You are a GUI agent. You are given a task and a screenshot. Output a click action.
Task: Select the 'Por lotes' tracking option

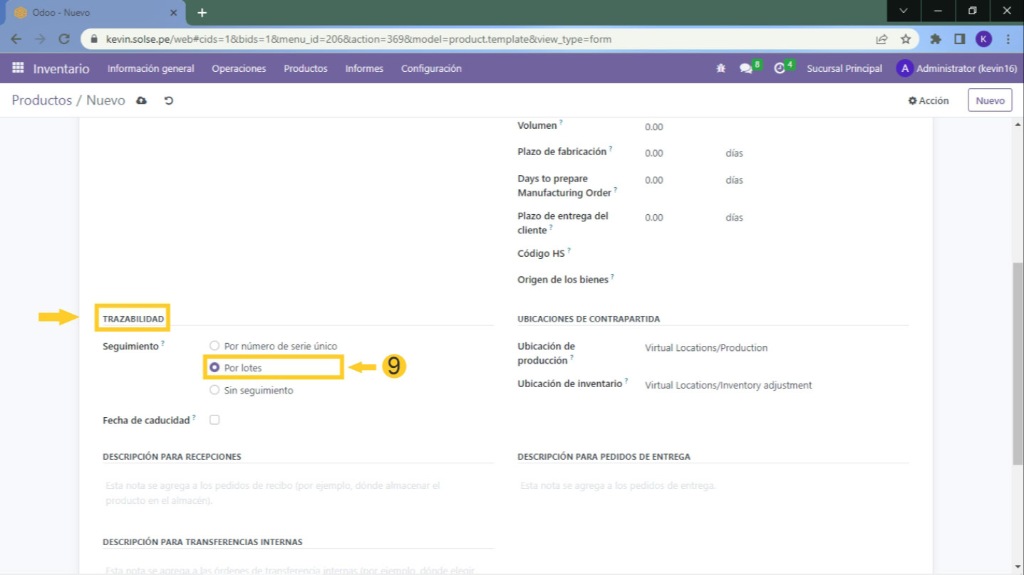click(x=214, y=368)
